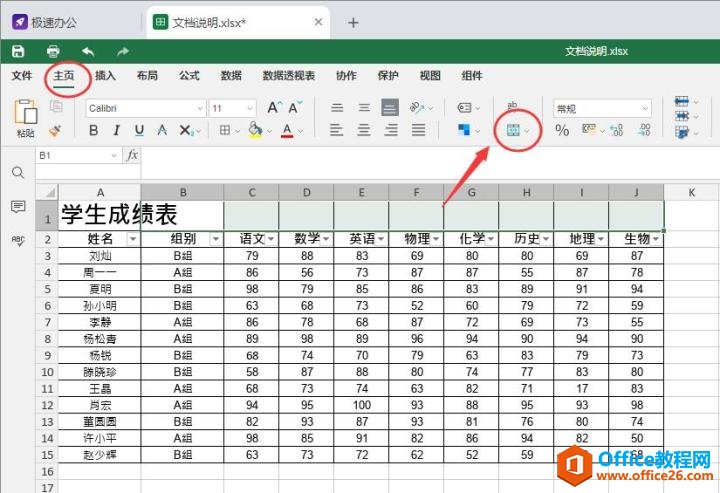720x493 pixels.
Task: Switch to the 布局 tab
Action: (147, 75)
